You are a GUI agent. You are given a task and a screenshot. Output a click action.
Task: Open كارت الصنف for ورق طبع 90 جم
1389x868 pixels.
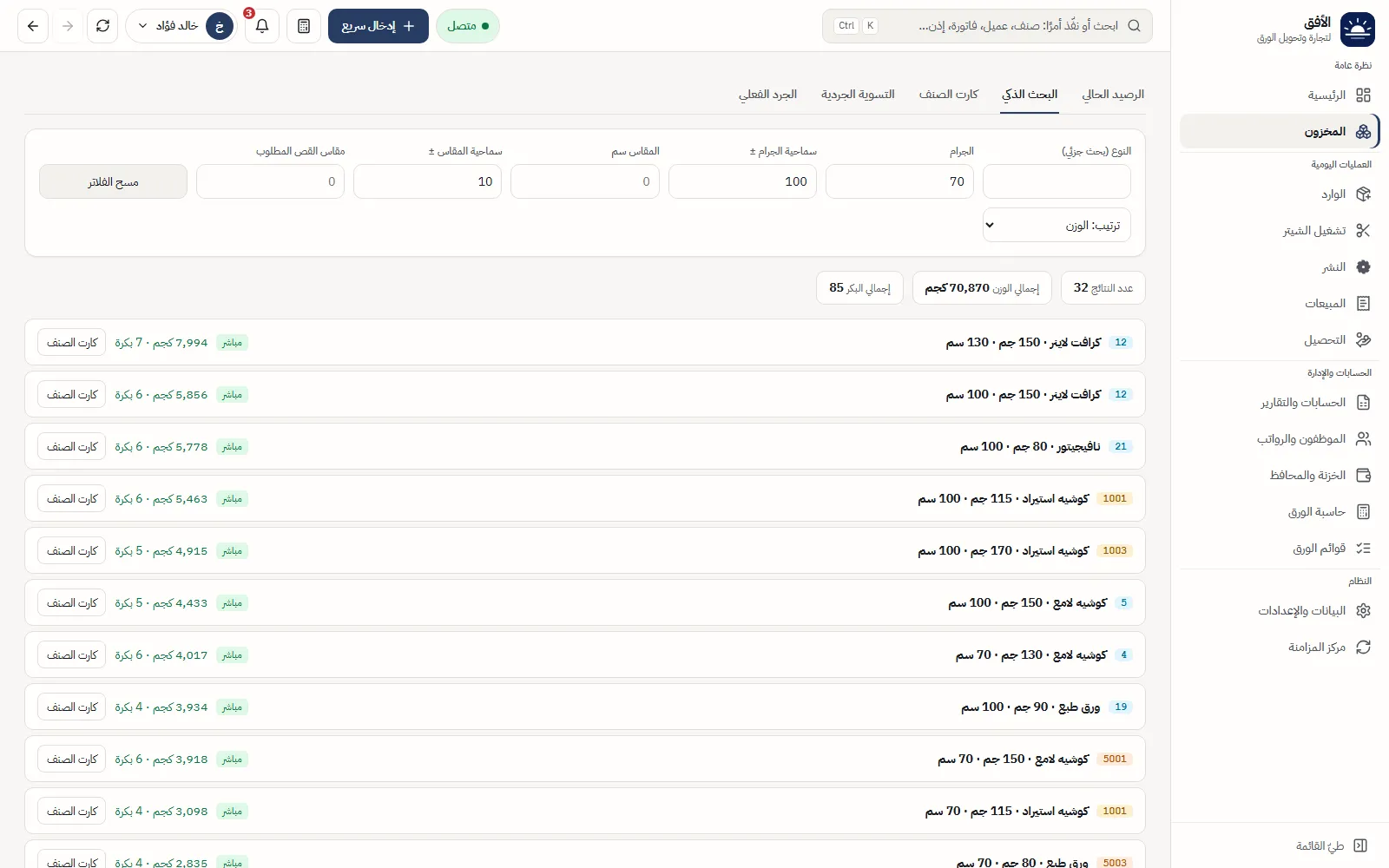72,707
